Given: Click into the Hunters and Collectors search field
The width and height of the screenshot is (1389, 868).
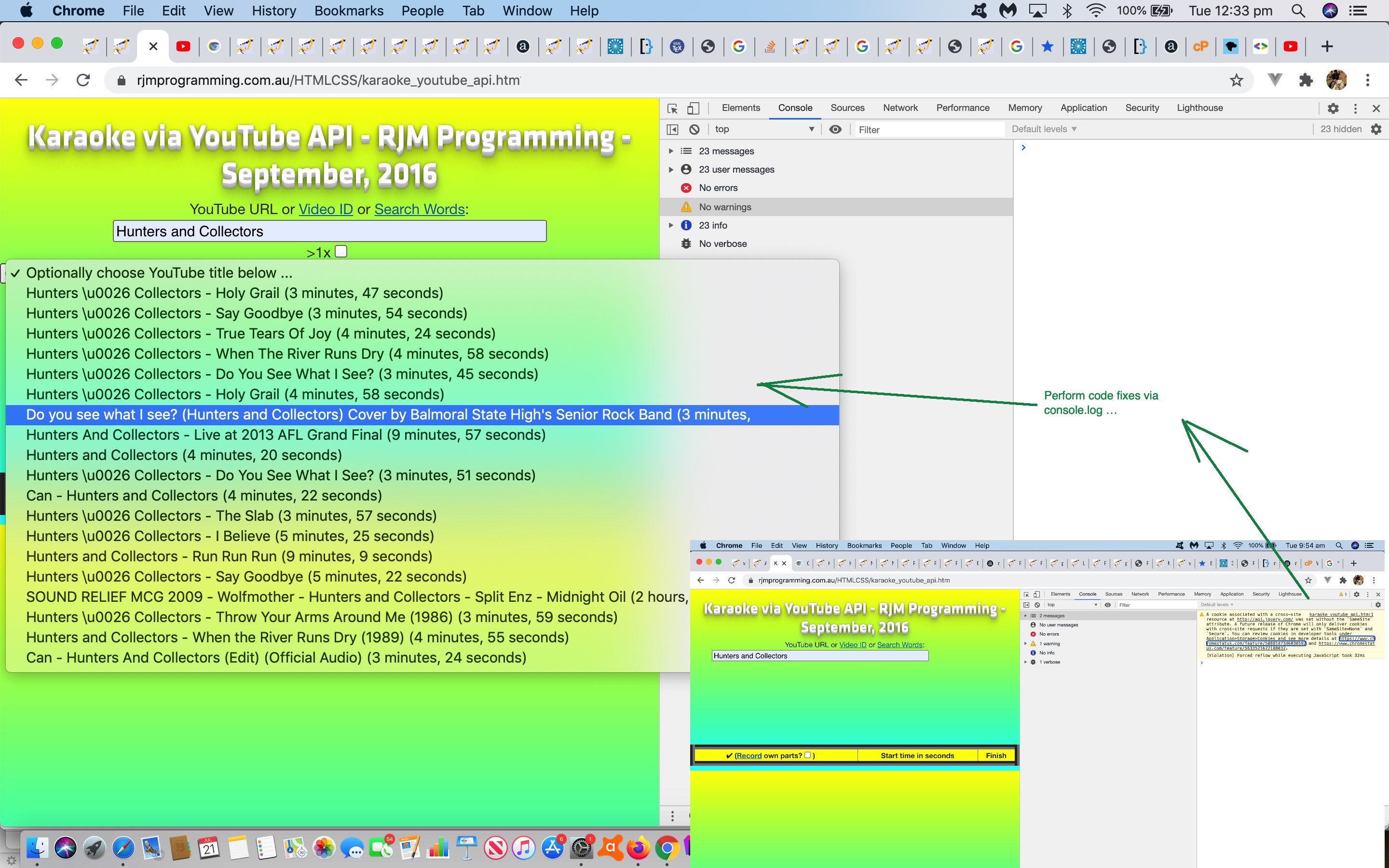Looking at the screenshot, I should point(329,231).
